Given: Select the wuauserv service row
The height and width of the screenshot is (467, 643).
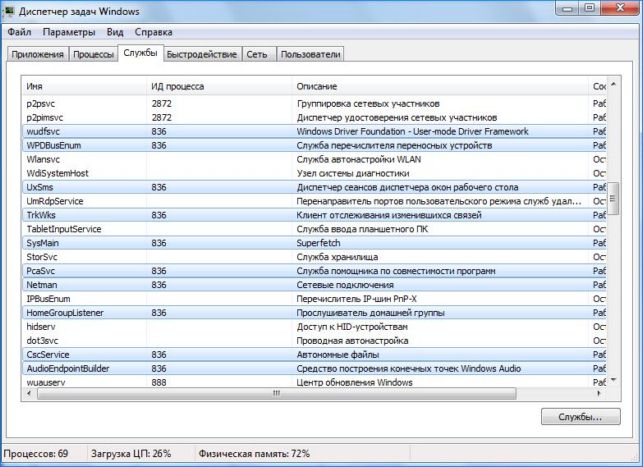Looking at the screenshot, I should click(314, 382).
